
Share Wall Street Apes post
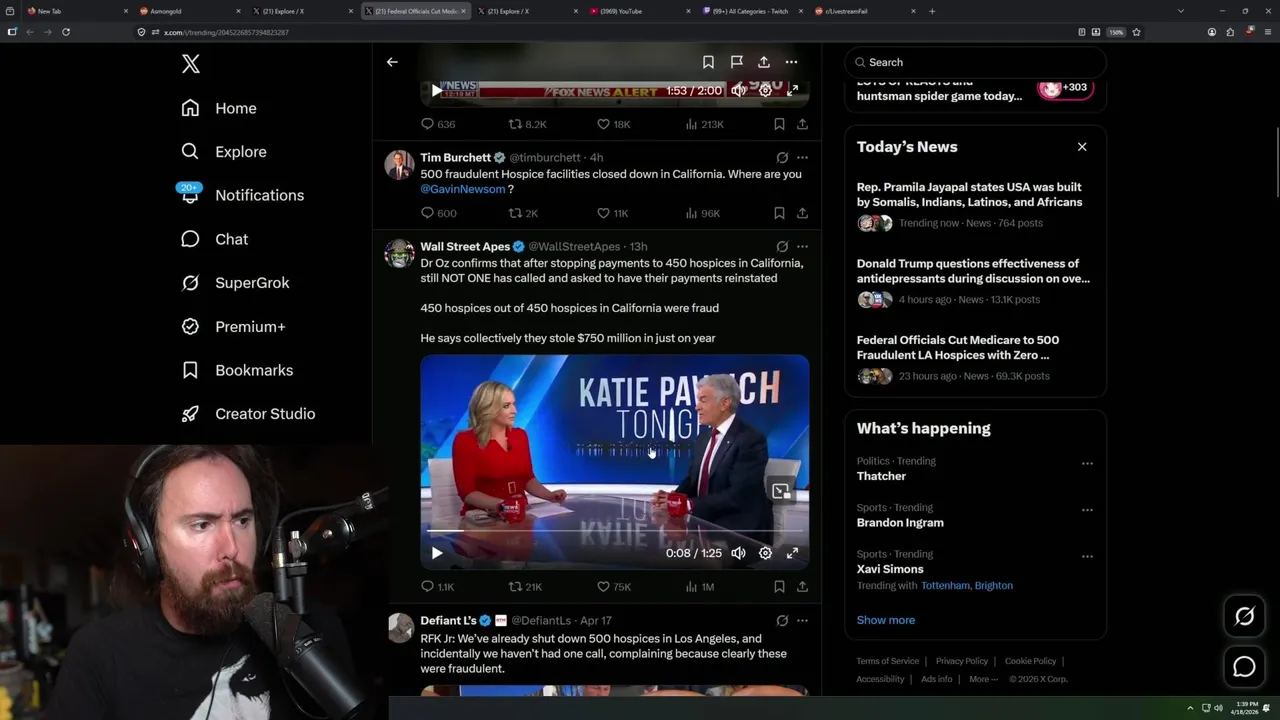click(x=802, y=587)
